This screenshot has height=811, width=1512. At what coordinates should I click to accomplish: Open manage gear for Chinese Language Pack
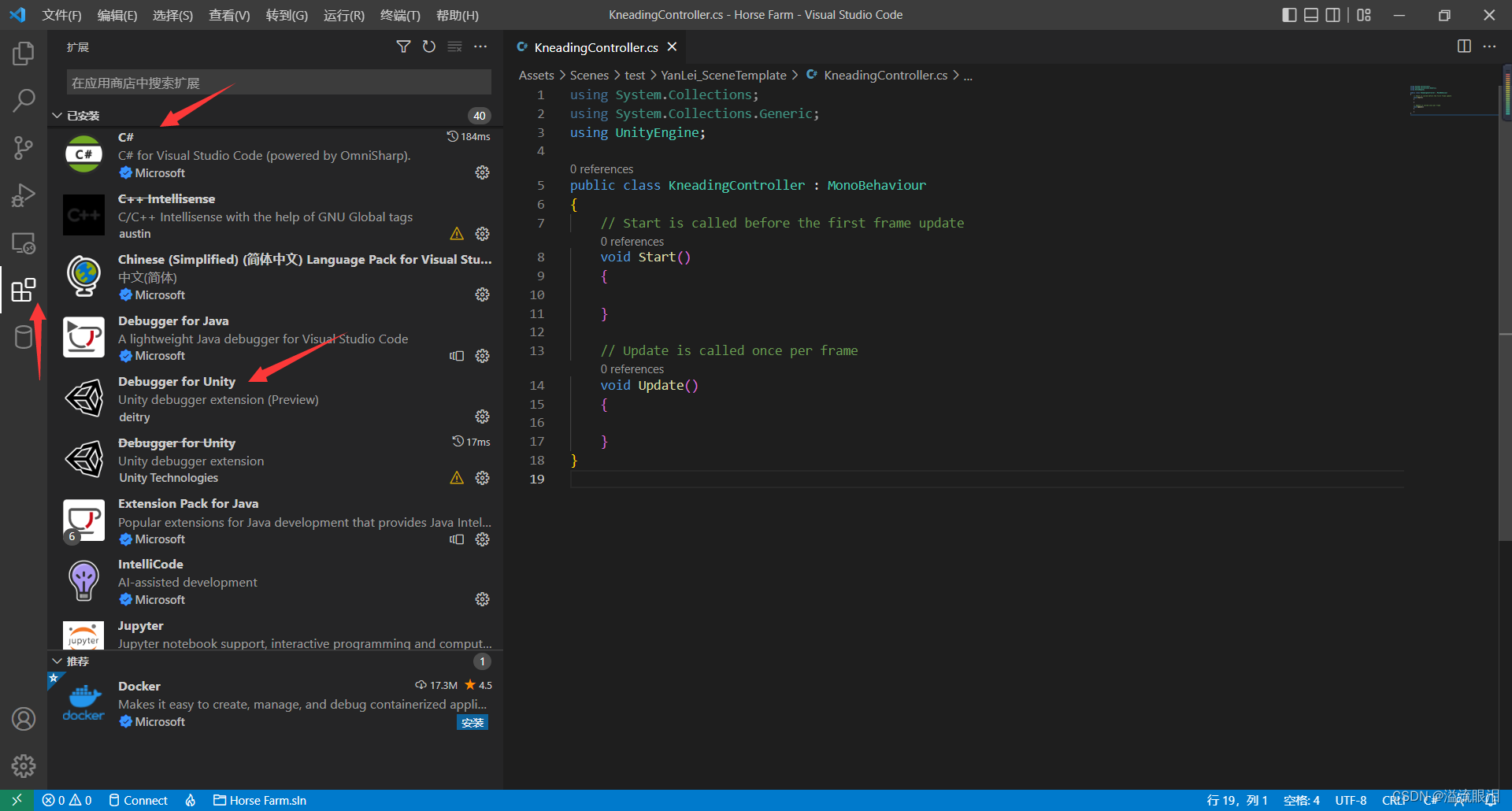pyautogui.click(x=483, y=294)
